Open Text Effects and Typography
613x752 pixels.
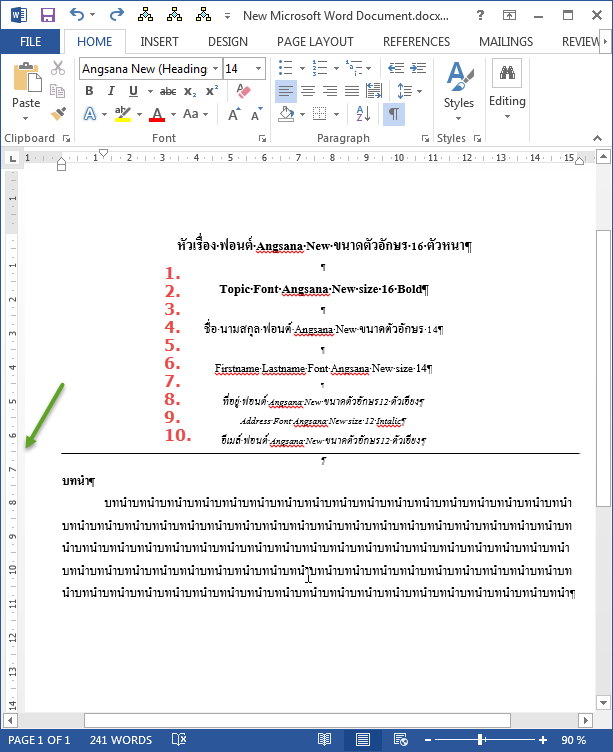pos(90,114)
